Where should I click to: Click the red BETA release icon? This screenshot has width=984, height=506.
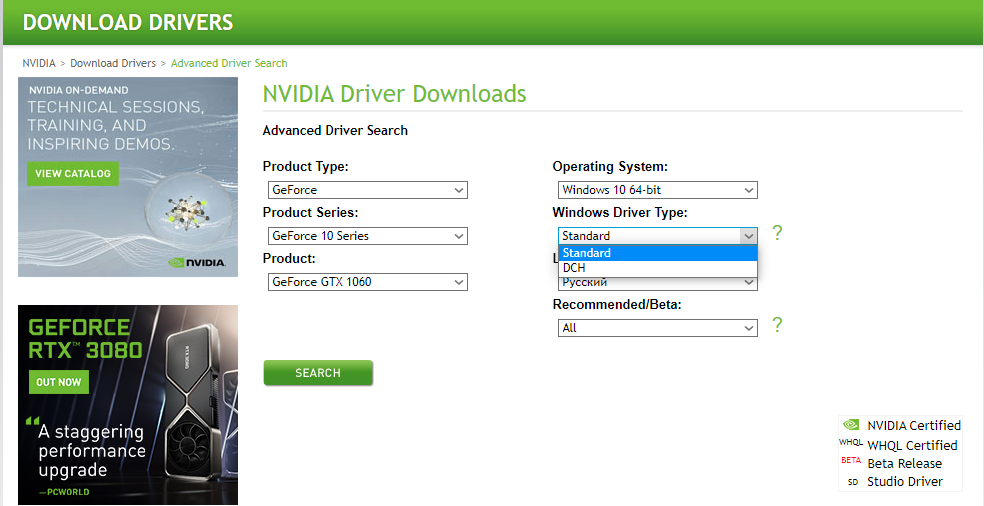pyautogui.click(x=851, y=461)
